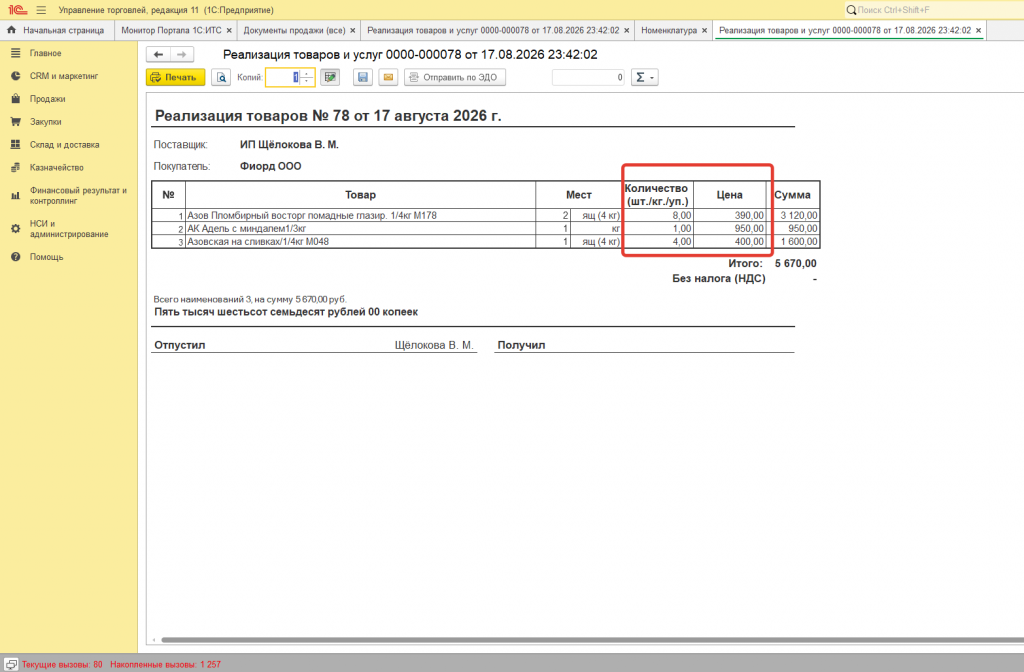Click the Склад и доставка grid icon
1024x672 pixels.
point(16,144)
